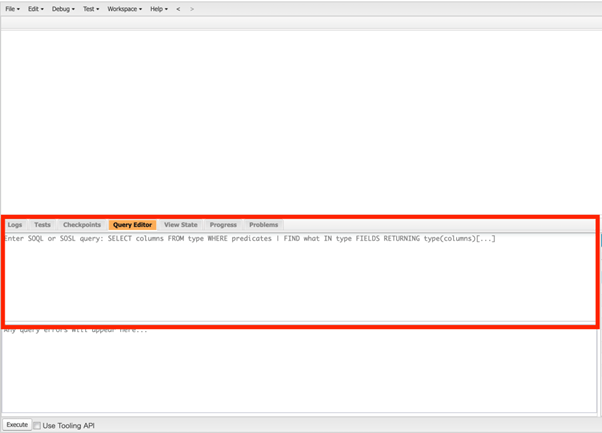Select the Query Editor tab
602x433 pixels.
[133, 225]
